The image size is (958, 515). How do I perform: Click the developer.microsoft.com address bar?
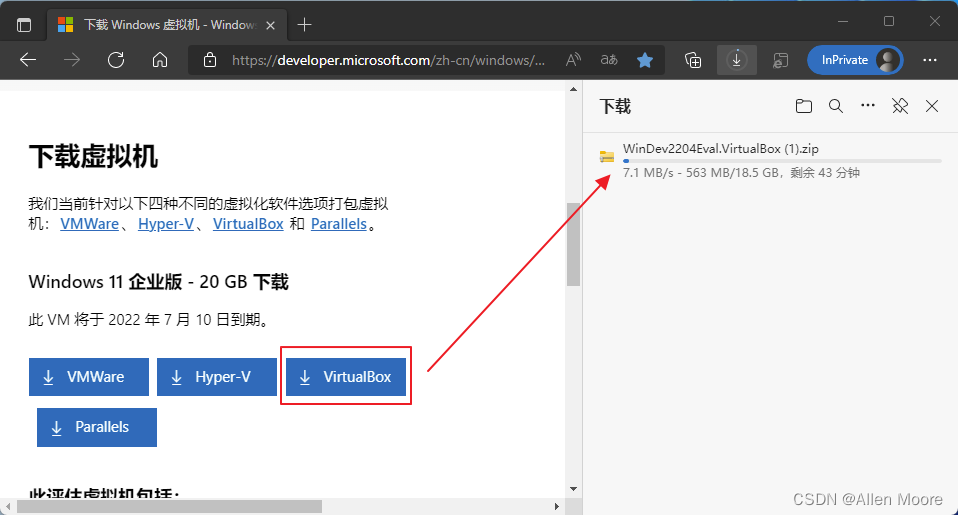point(388,60)
